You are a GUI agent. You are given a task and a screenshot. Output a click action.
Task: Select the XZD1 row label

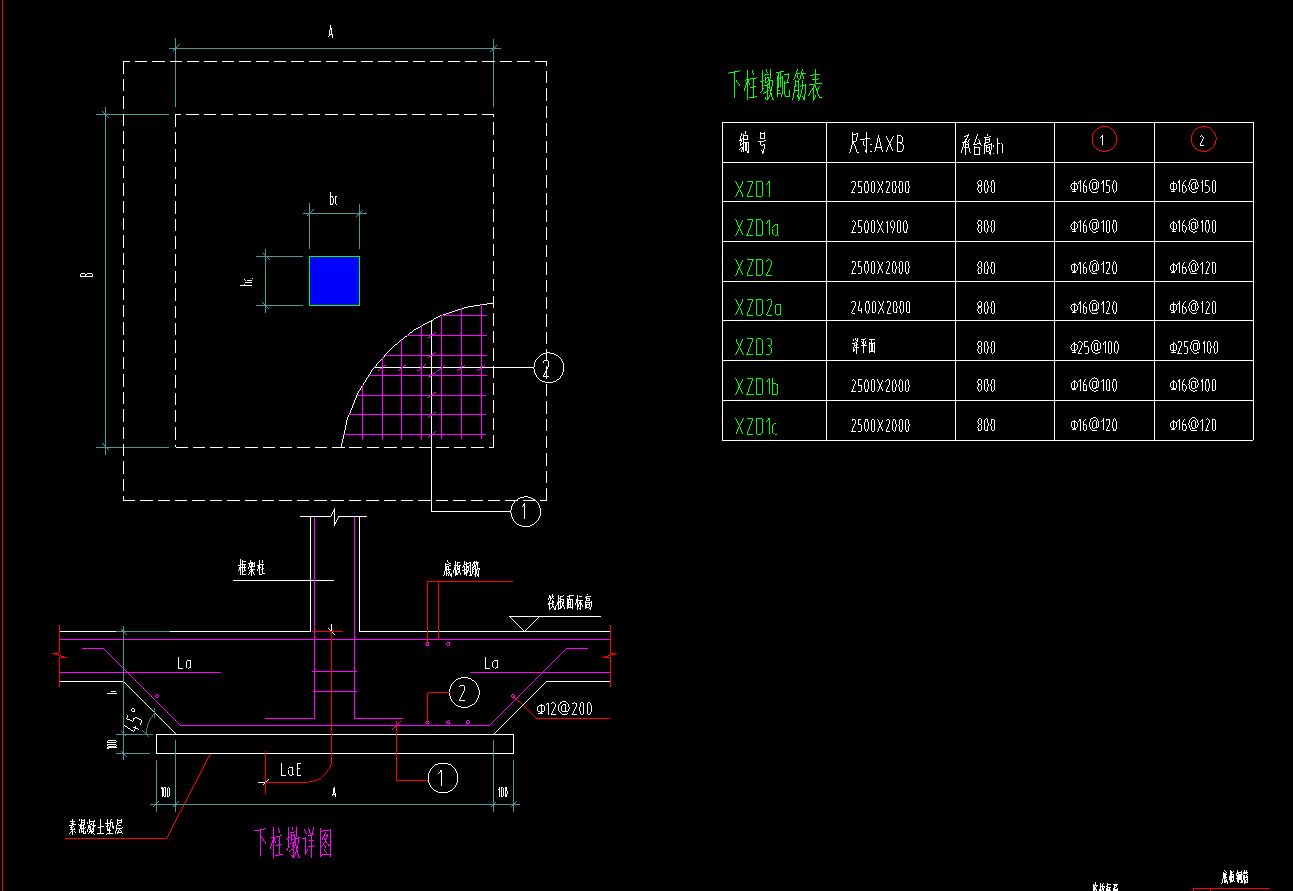(755, 187)
